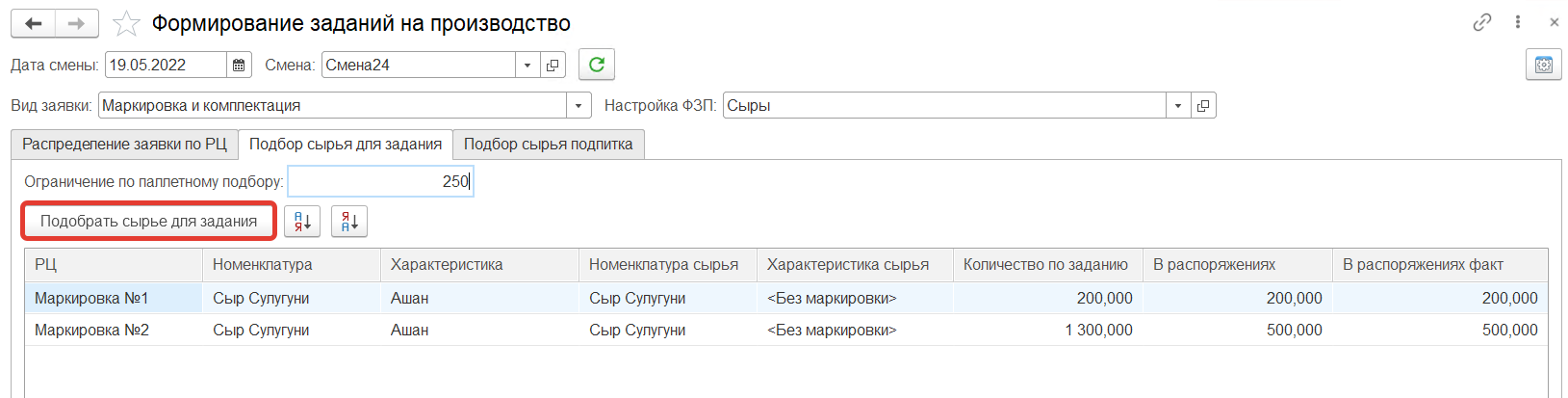Expand the Смена dropdown list

point(527,66)
